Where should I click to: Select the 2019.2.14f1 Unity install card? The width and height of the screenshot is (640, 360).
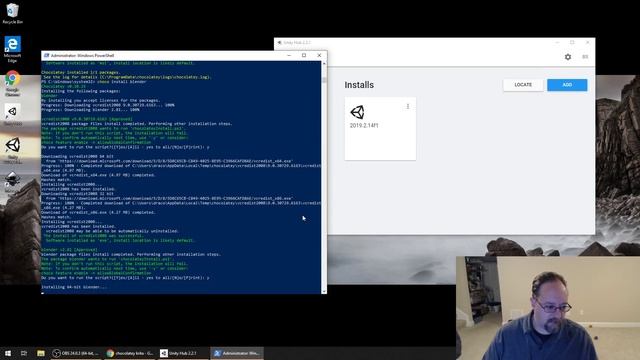pyautogui.click(x=380, y=129)
